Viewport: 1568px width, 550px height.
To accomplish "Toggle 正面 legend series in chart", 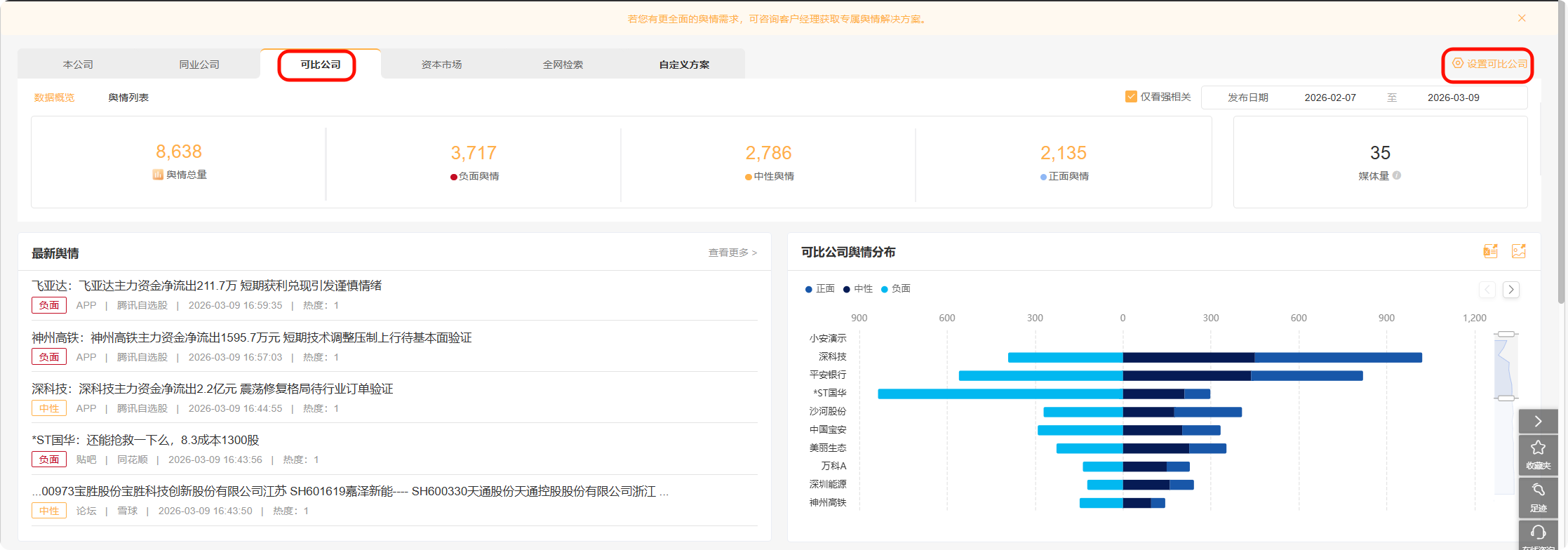I will [x=820, y=289].
